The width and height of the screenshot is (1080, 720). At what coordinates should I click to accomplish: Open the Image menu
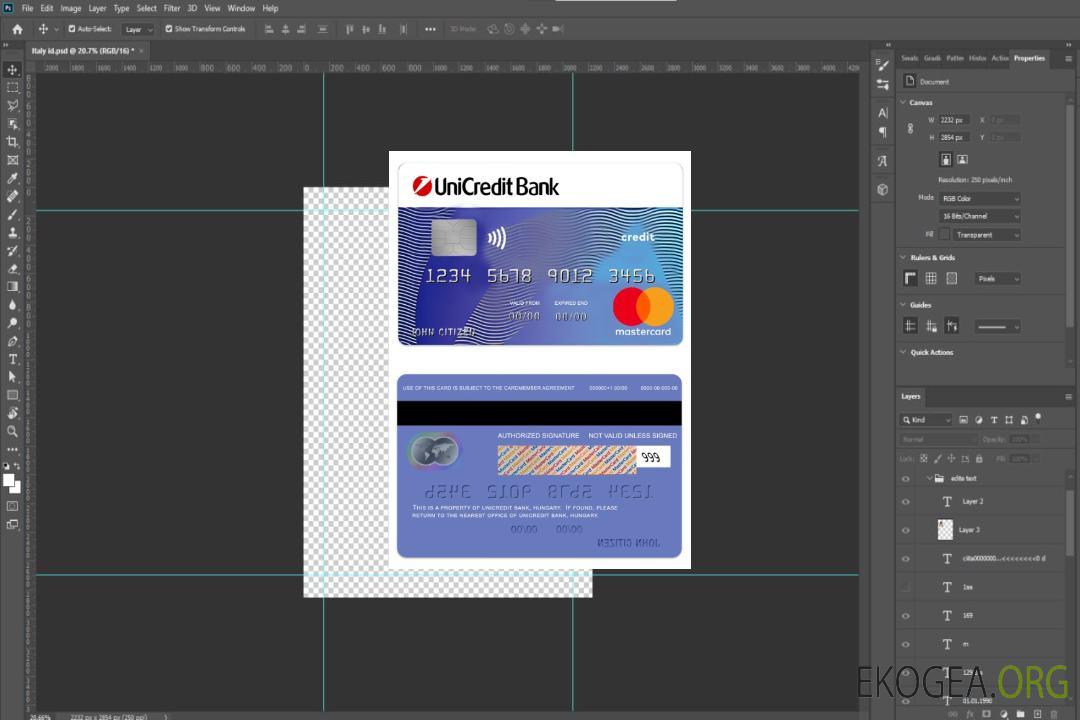tap(71, 8)
